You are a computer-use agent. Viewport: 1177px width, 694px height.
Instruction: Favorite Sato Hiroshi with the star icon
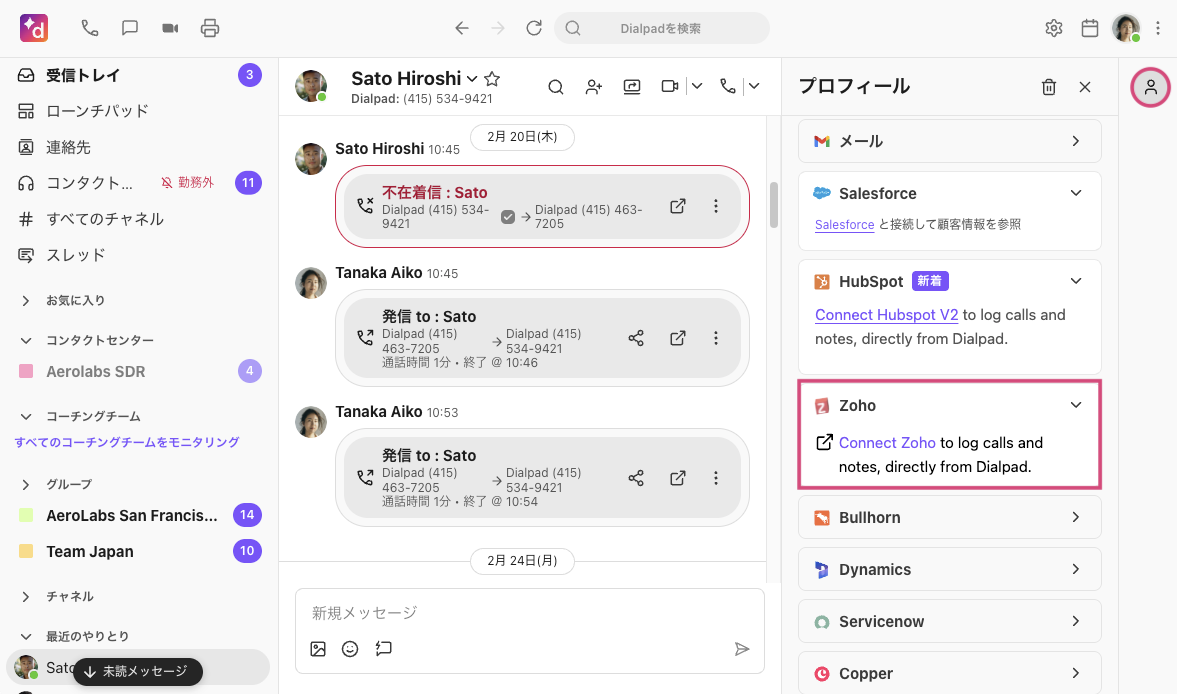tap(492, 79)
